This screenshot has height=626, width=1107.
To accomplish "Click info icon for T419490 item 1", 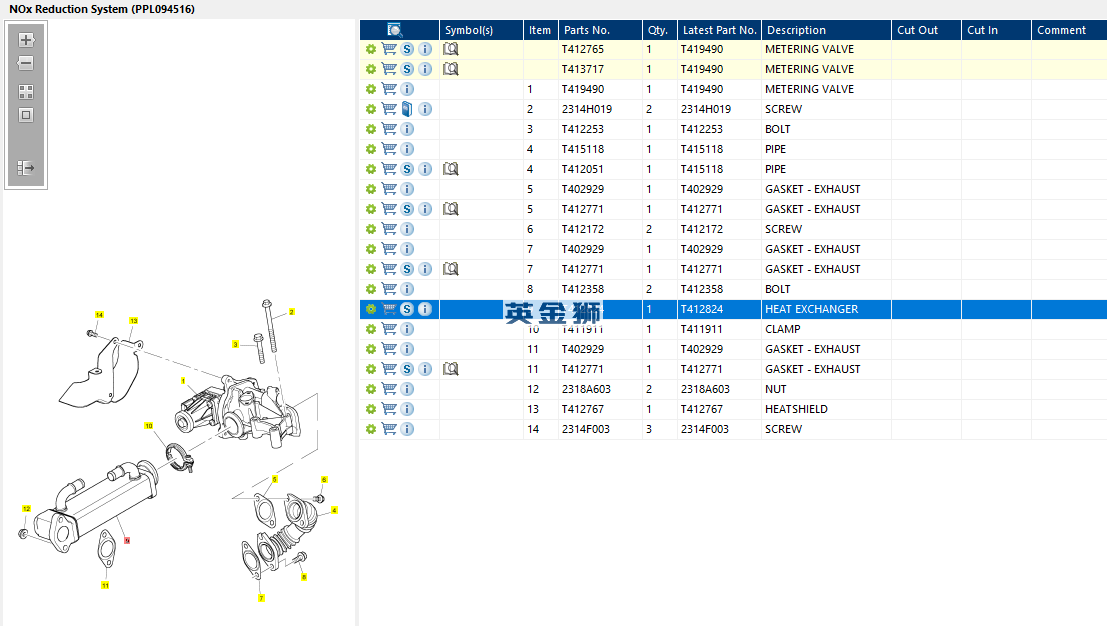I will coord(407,89).
